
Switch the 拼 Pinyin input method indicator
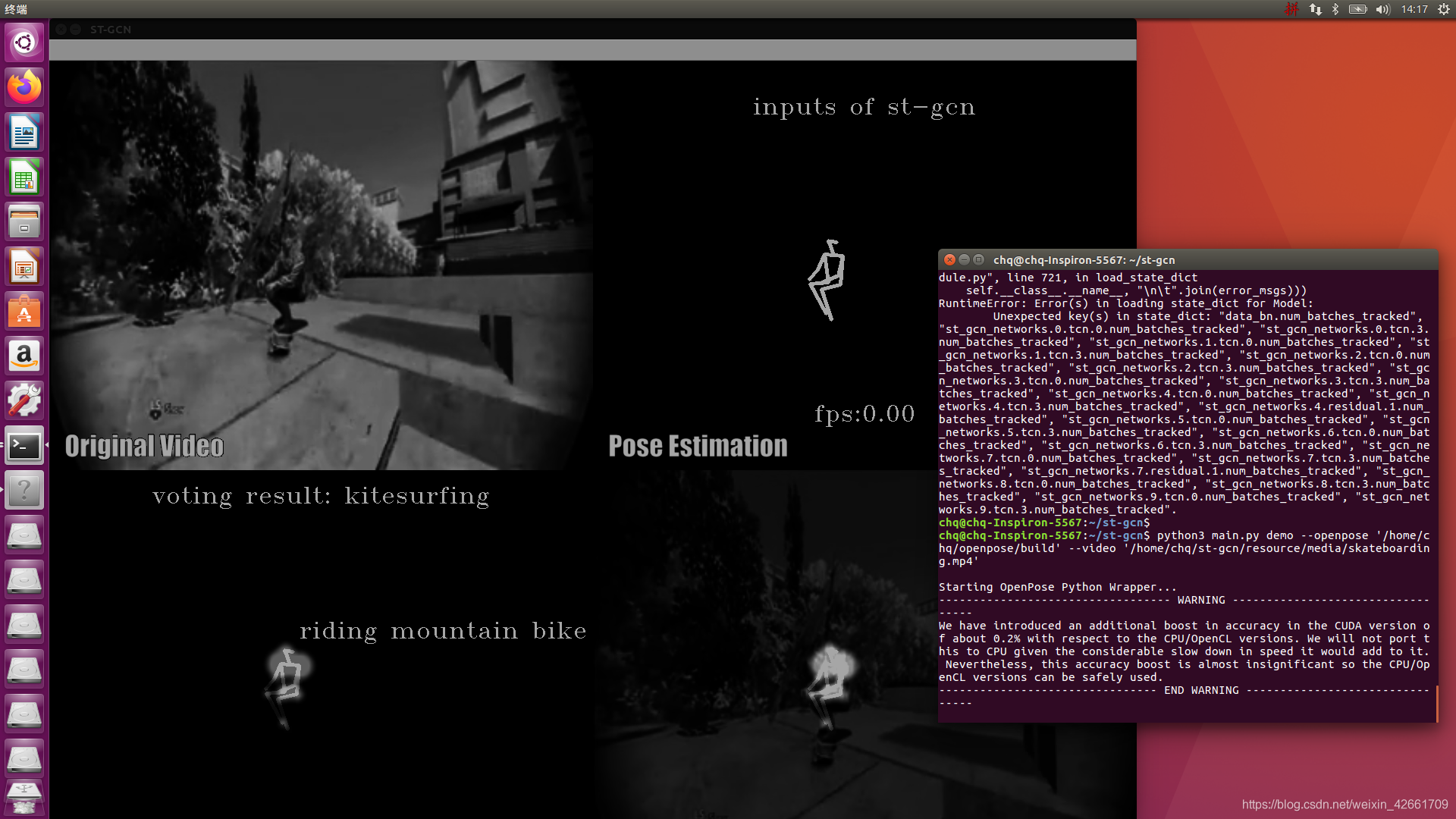[1291, 10]
